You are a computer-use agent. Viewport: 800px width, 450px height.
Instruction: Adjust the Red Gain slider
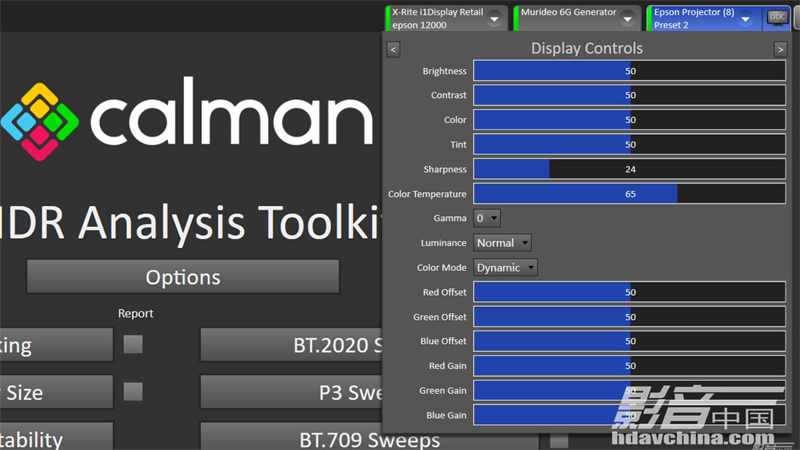[629, 366]
